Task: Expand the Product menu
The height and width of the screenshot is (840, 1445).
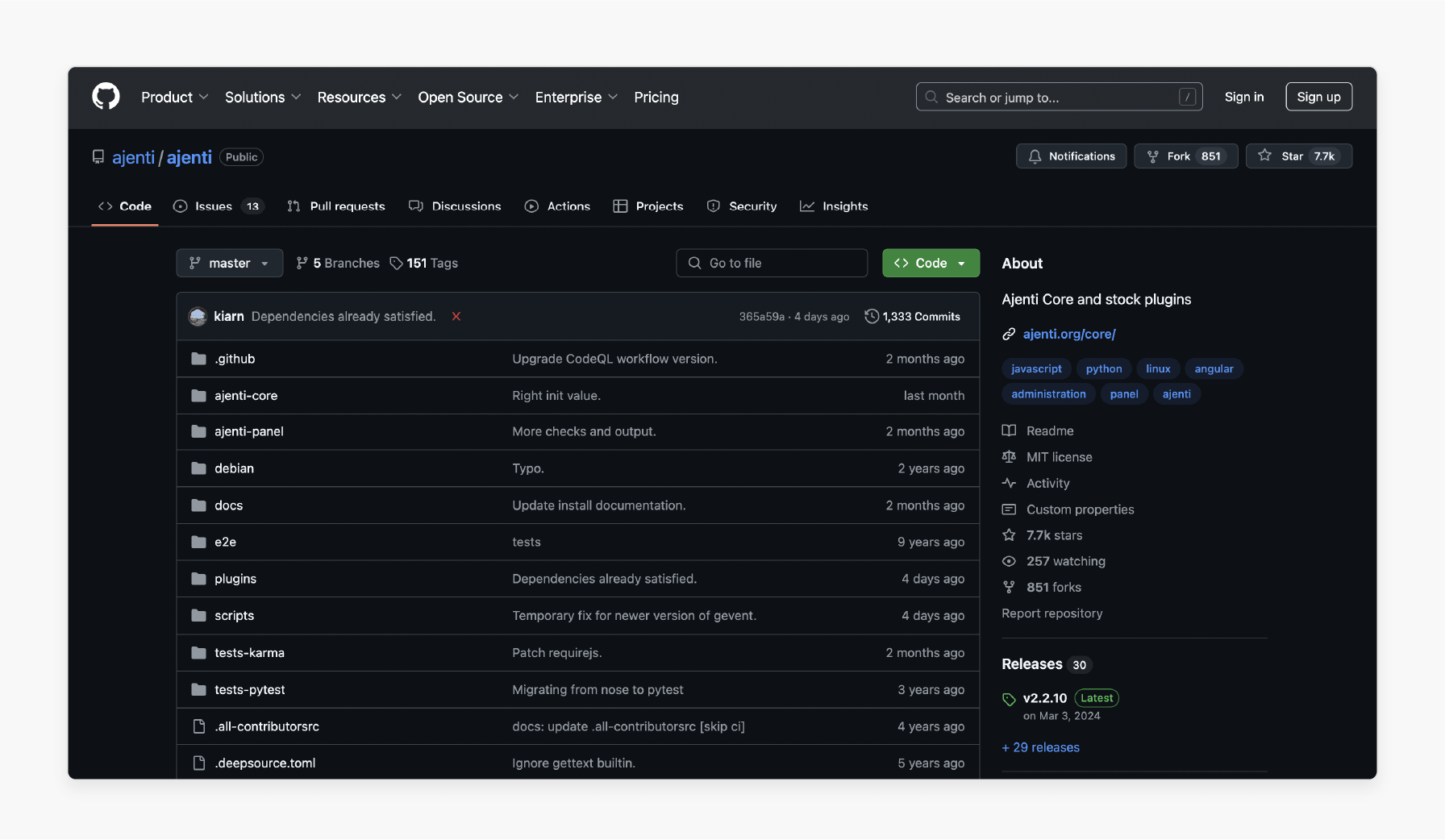Action: coord(175,98)
